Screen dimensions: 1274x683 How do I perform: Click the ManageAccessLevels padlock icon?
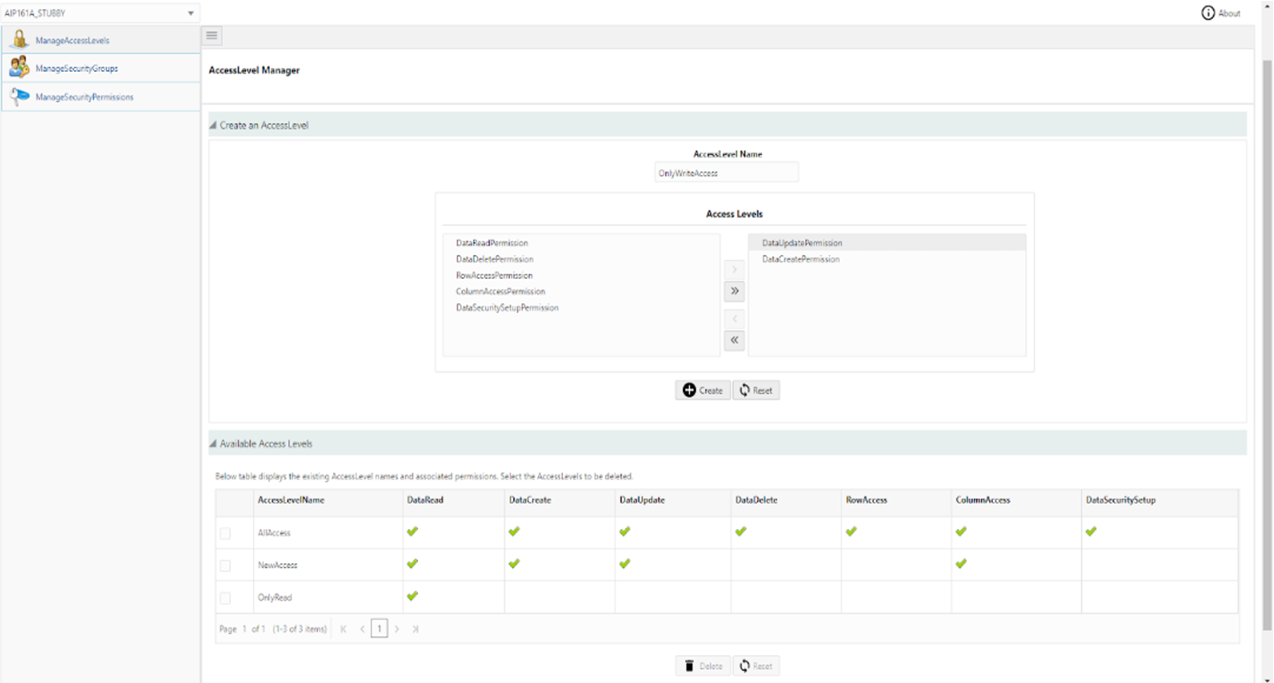click(19, 40)
